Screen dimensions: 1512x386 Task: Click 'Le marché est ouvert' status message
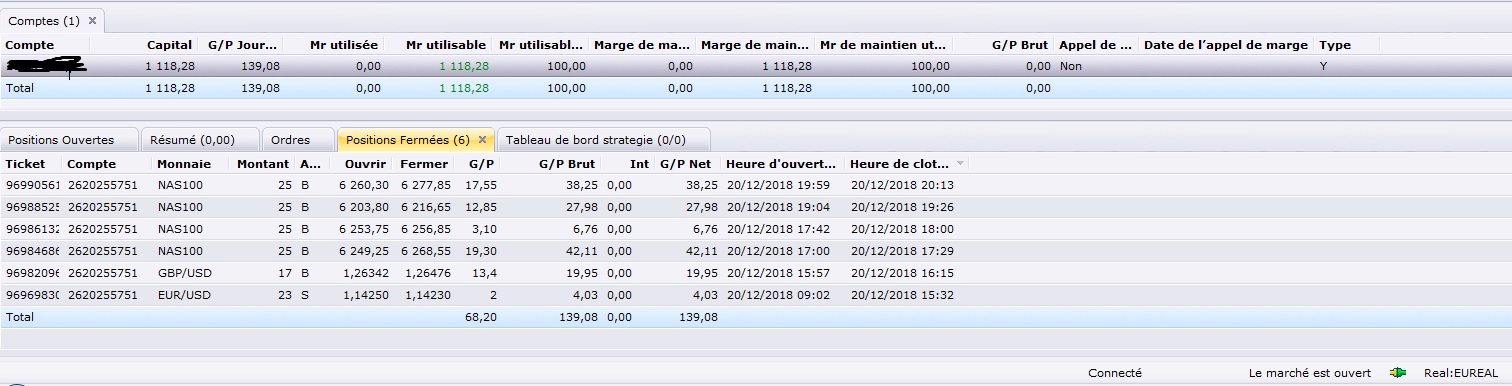[1309, 373]
